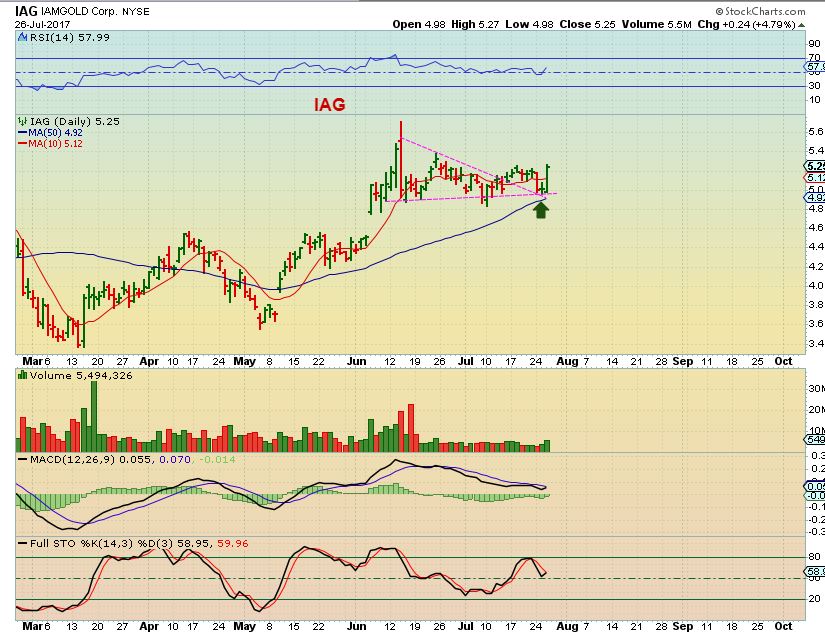Click the 'Open 4.98' value

coord(419,24)
